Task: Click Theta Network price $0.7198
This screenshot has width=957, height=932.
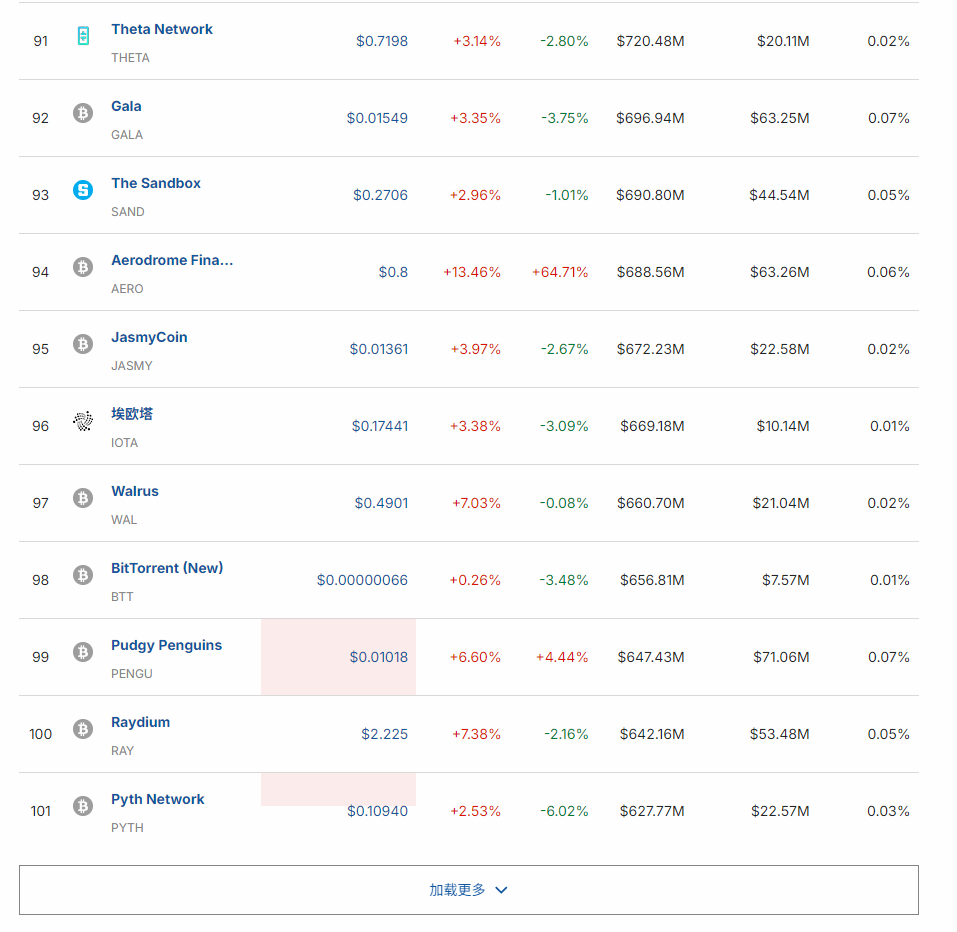Action: (382, 41)
